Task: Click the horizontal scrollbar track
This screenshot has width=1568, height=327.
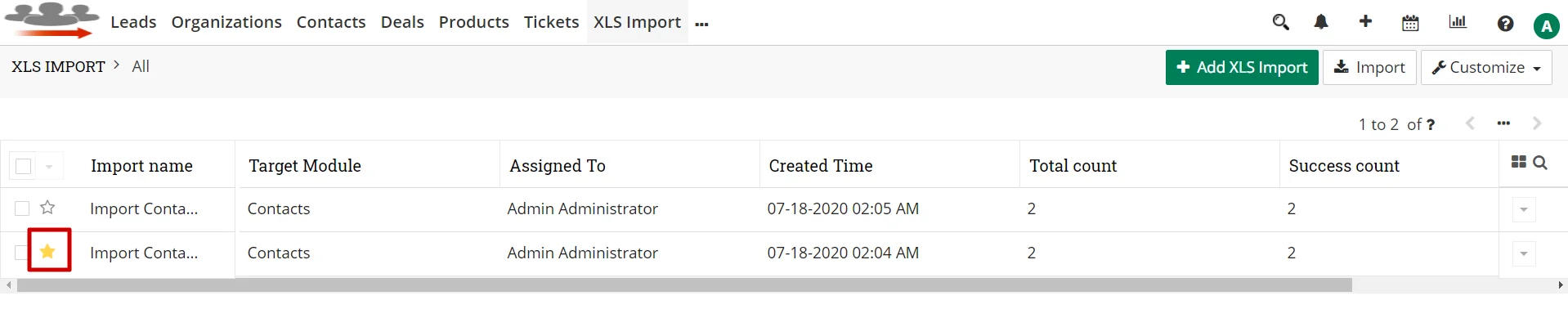Action: 1455,285
